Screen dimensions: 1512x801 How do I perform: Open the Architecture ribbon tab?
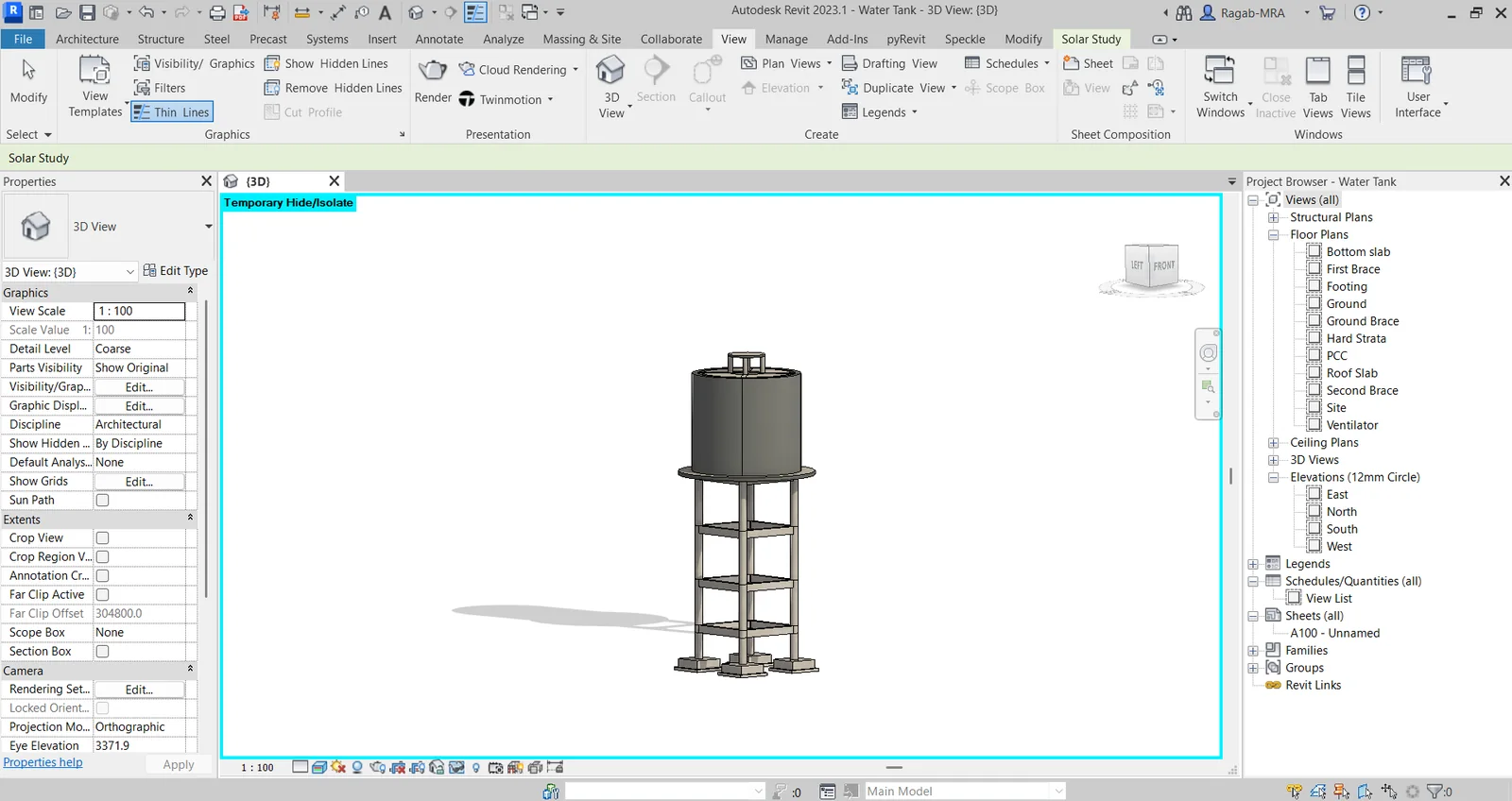click(87, 39)
